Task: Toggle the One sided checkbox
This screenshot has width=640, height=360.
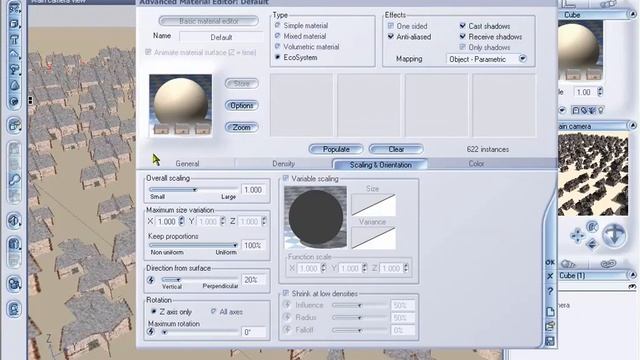Action: (x=391, y=26)
